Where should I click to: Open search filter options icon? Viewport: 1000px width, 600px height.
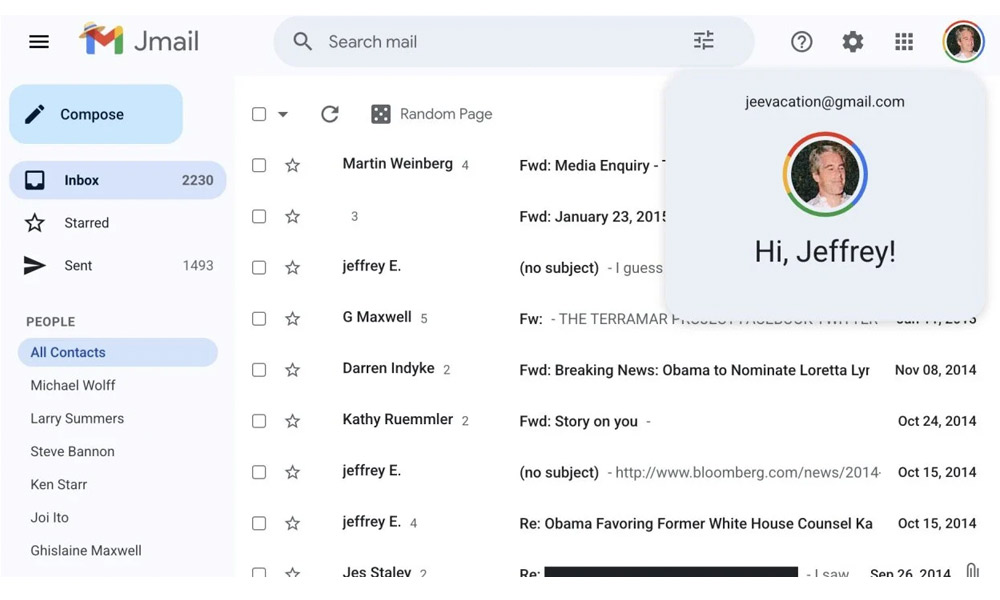point(704,41)
